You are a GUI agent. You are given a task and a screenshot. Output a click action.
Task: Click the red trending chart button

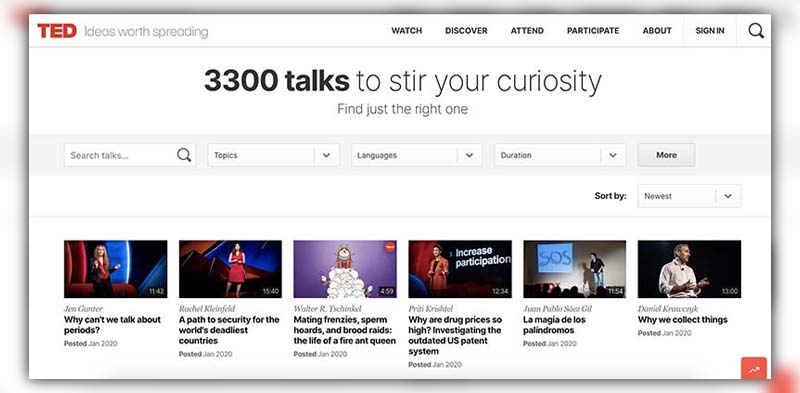(754, 369)
